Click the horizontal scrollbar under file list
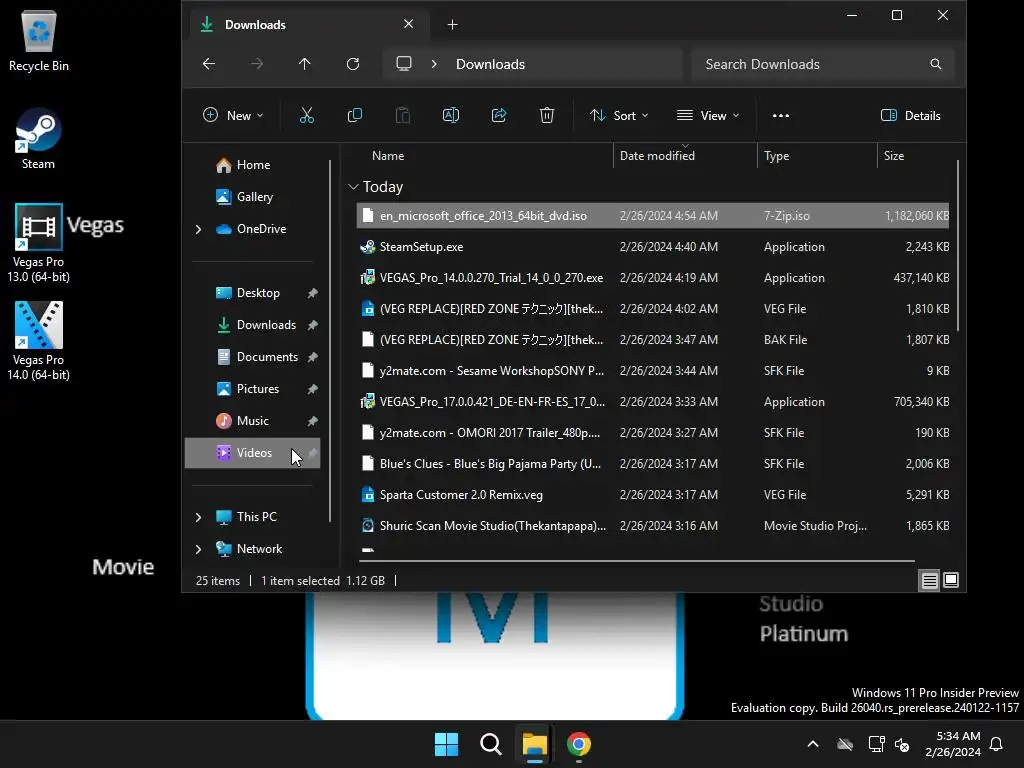 [637, 560]
